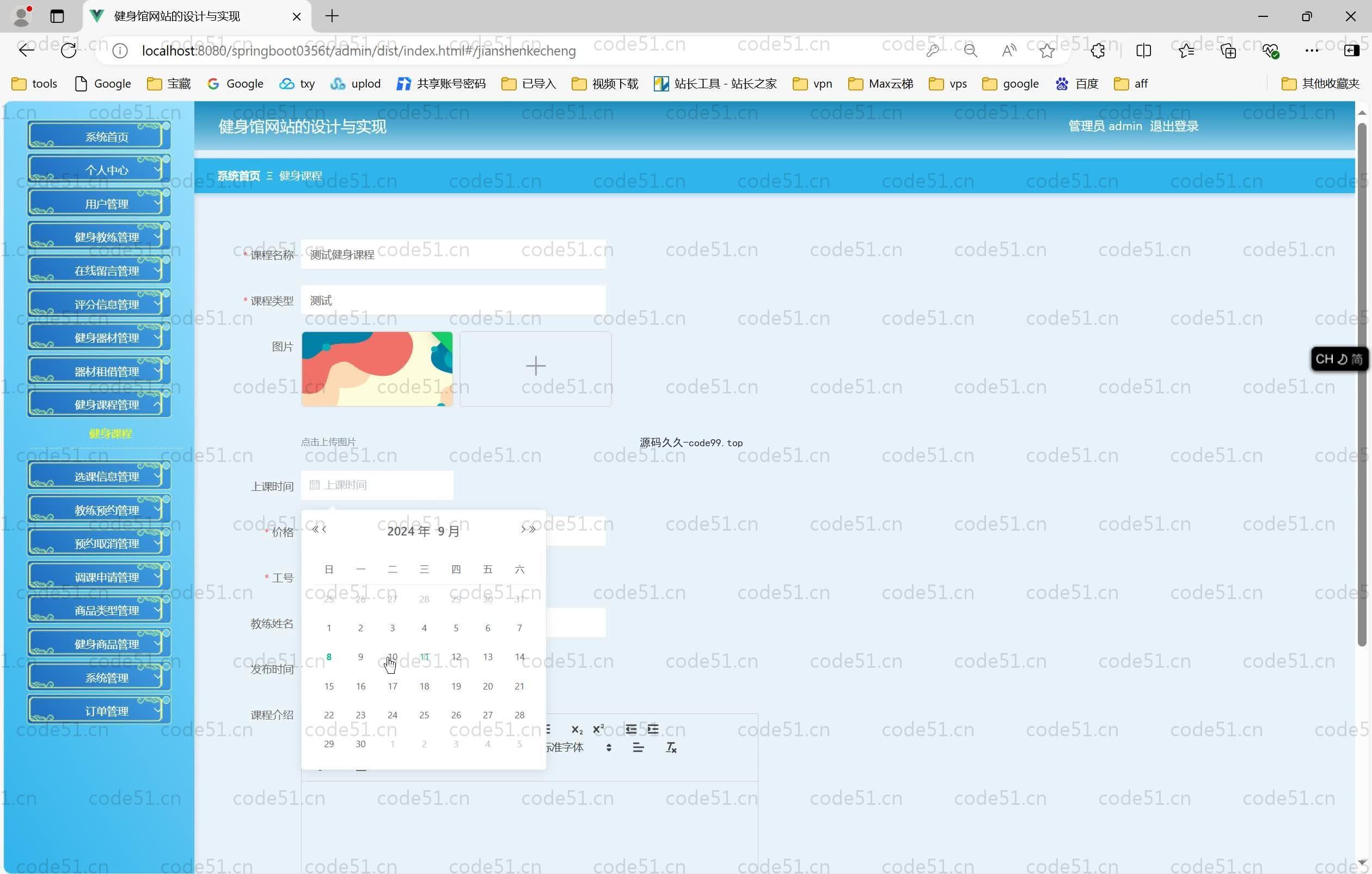The height and width of the screenshot is (874, 1372).
Task: Decrease indent in the course intro editor
Action: 630,729
